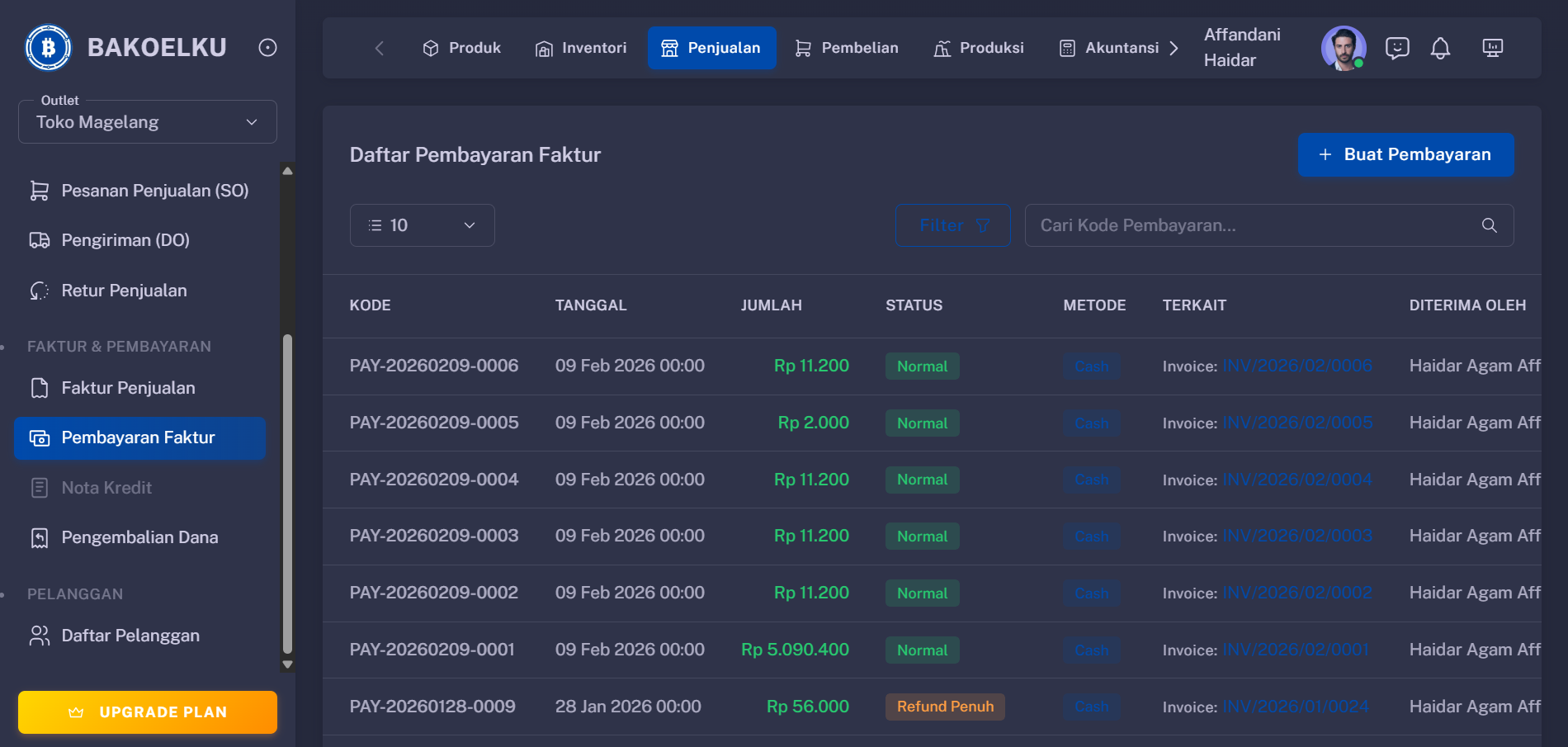Viewport: 1568px width, 747px height.
Task: Expand the rows-per-page dropdown showing 10
Action: pos(422,225)
